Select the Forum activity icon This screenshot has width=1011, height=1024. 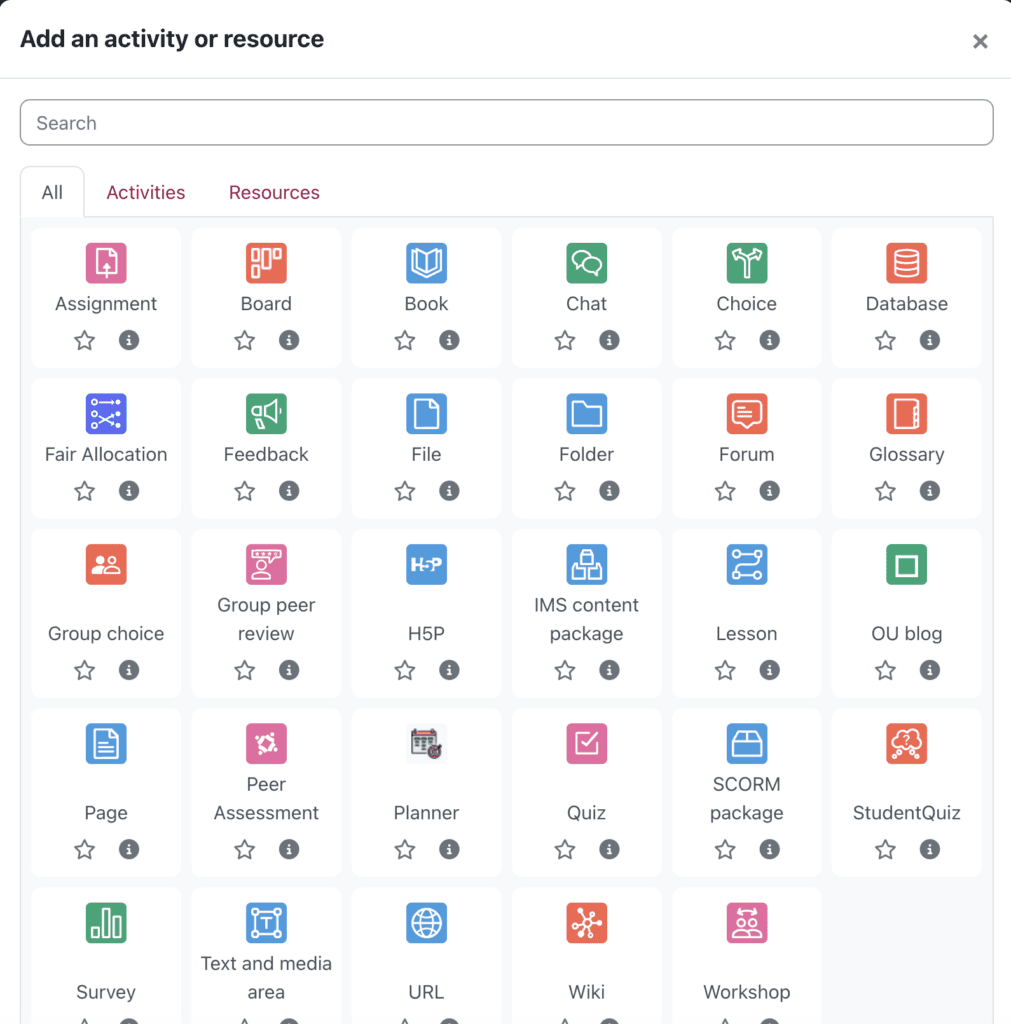tap(746, 414)
